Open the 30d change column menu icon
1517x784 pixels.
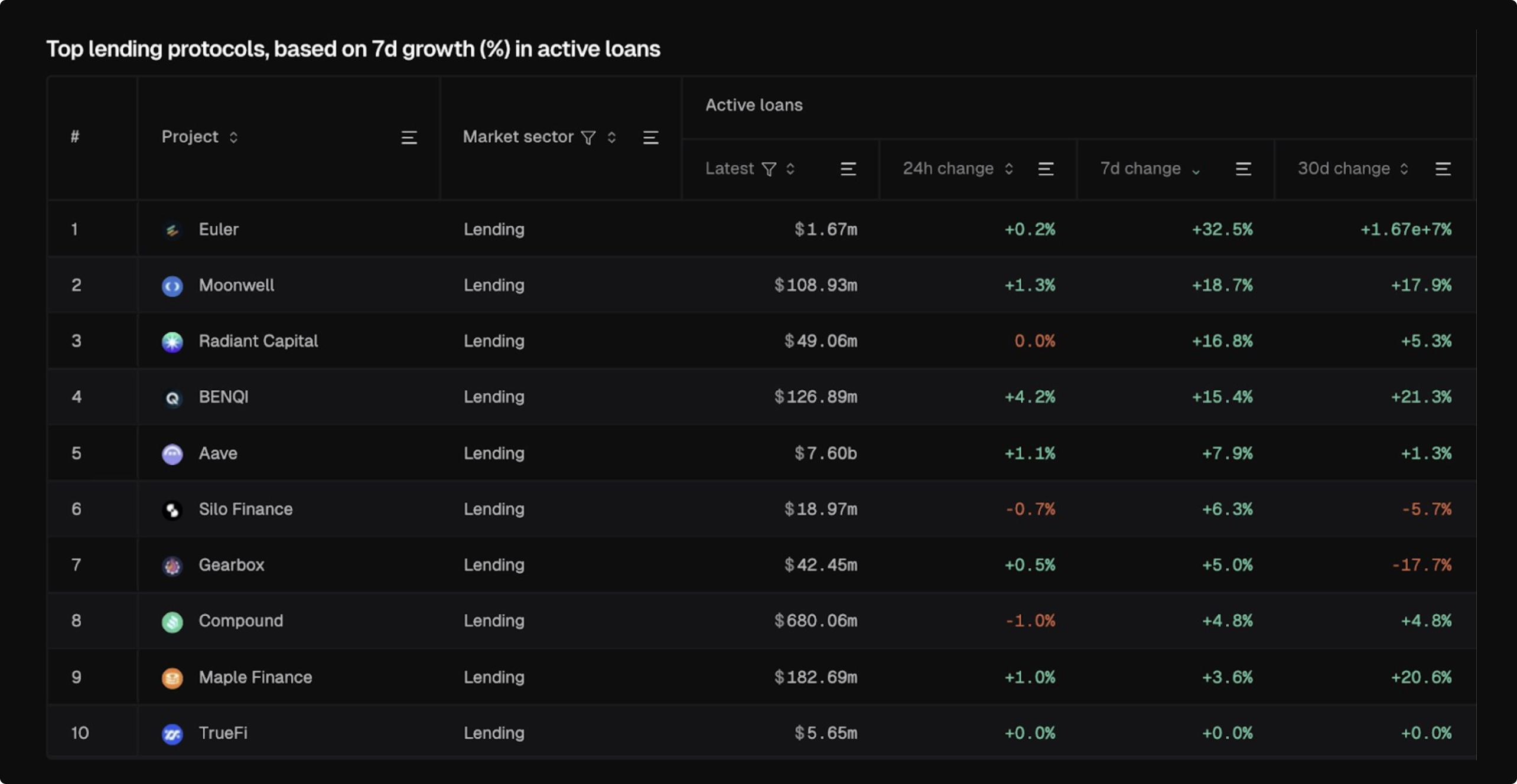coord(1443,169)
